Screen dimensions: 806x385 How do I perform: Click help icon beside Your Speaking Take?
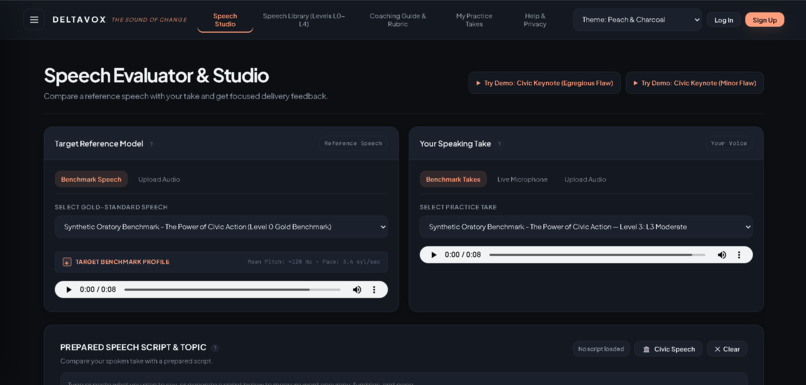pos(499,144)
